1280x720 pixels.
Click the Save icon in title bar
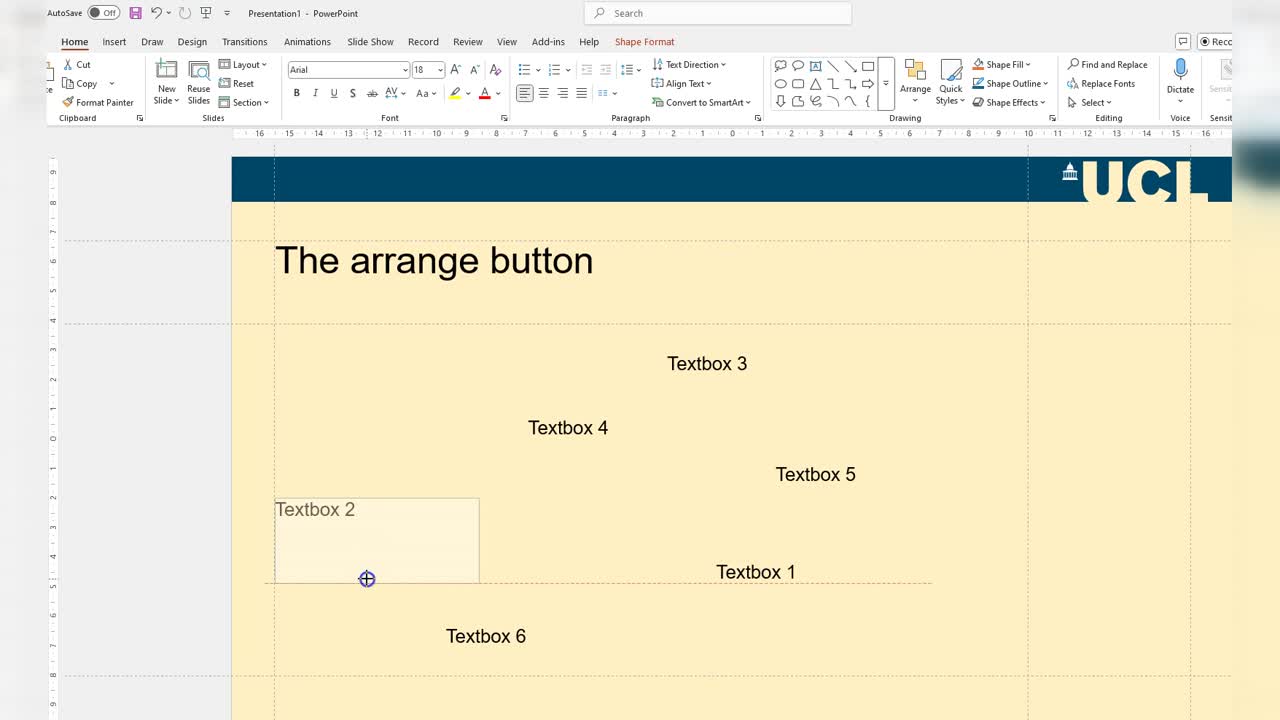[135, 13]
